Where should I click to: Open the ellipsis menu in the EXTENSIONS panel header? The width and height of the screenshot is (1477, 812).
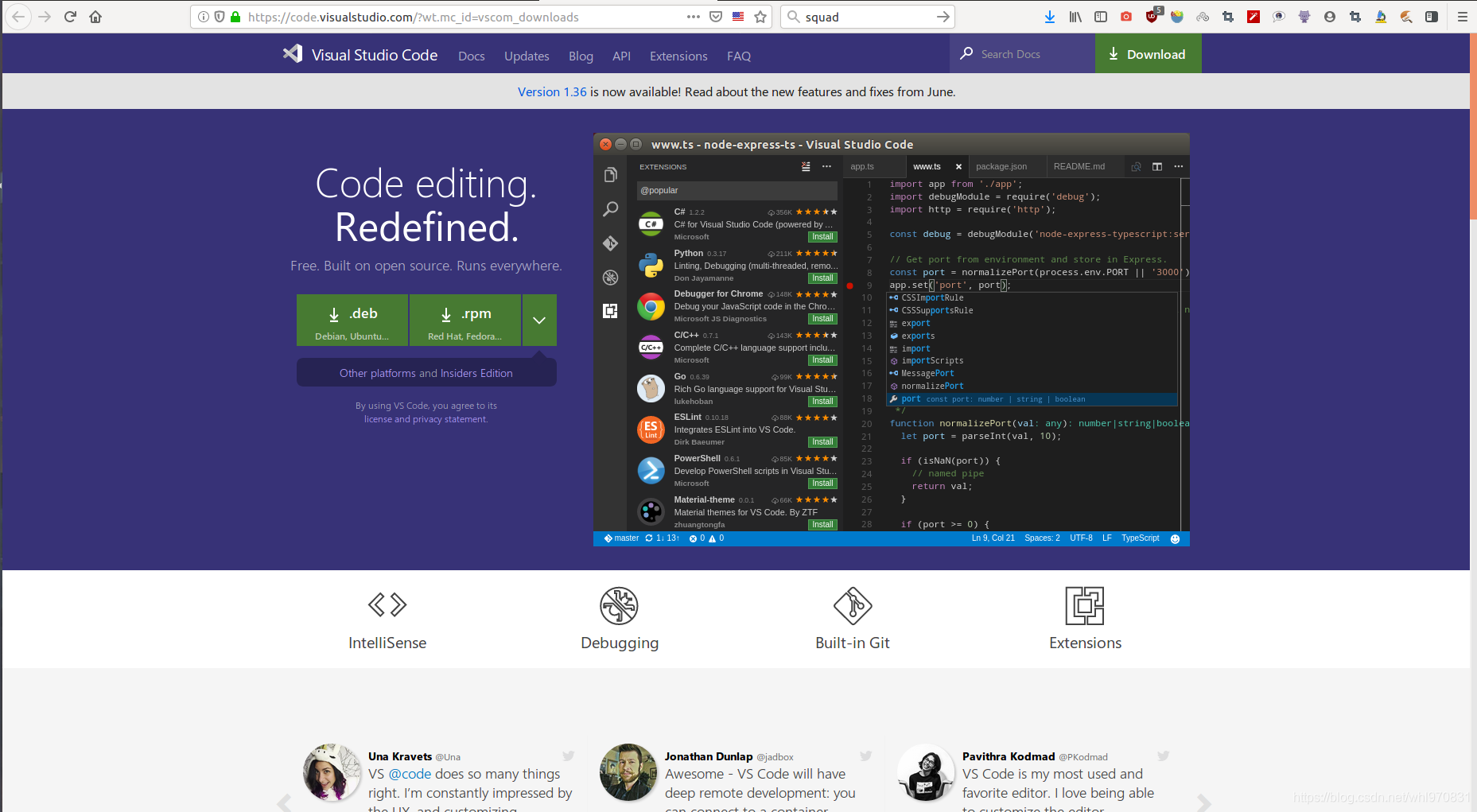tap(826, 166)
